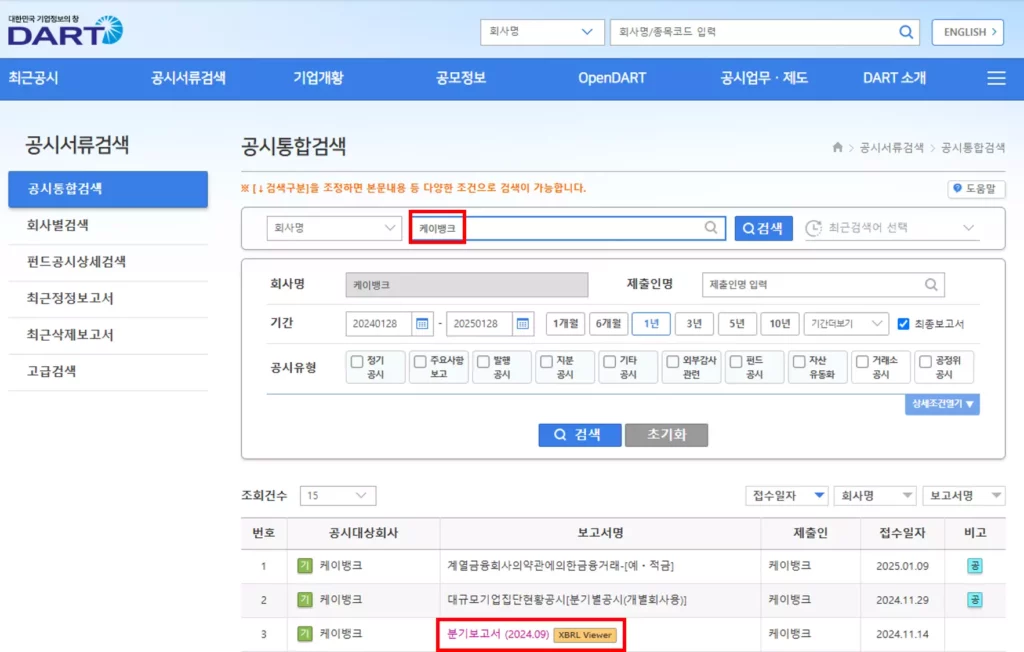Click the green 기 icon in row 1
Viewport: 1024px width, 652px height.
point(304,566)
